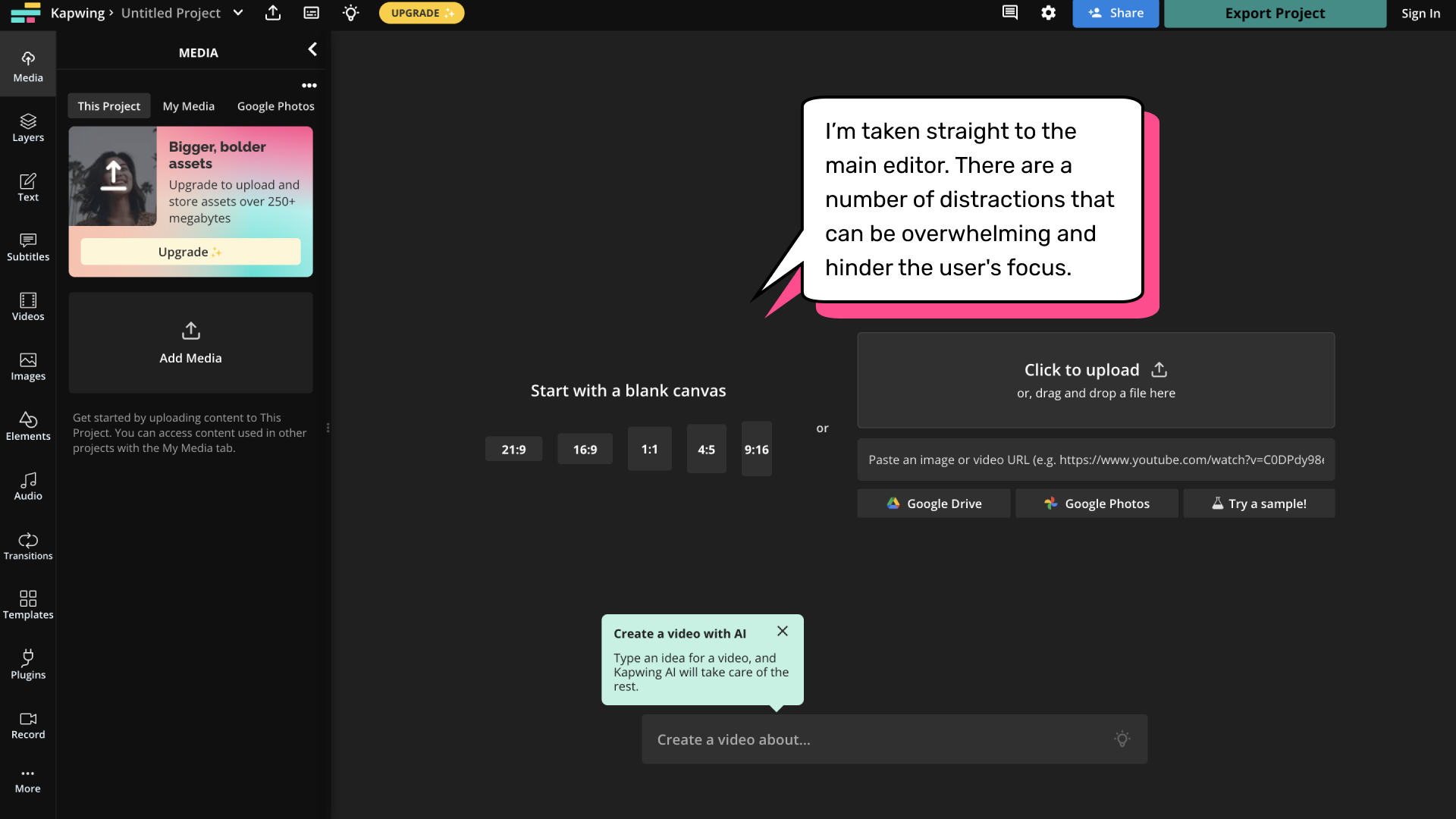Open the Layers panel in sidebar
The image size is (1456, 819).
[28, 127]
